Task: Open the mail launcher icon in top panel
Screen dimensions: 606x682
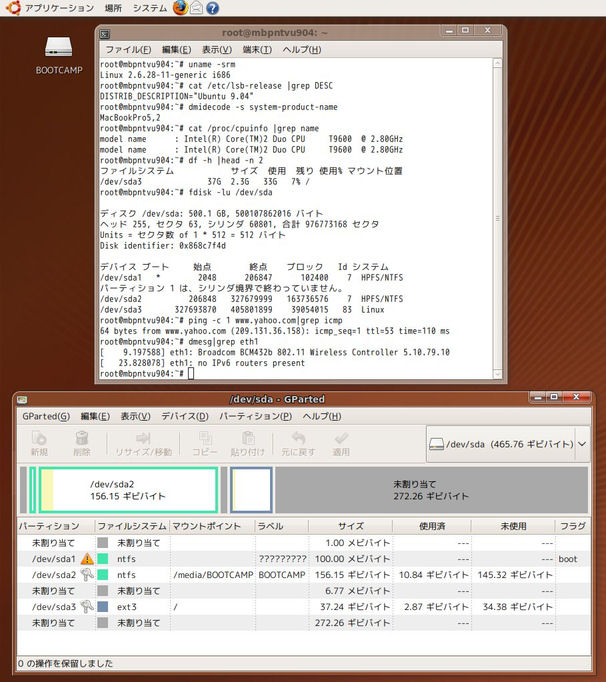Action: click(x=196, y=8)
